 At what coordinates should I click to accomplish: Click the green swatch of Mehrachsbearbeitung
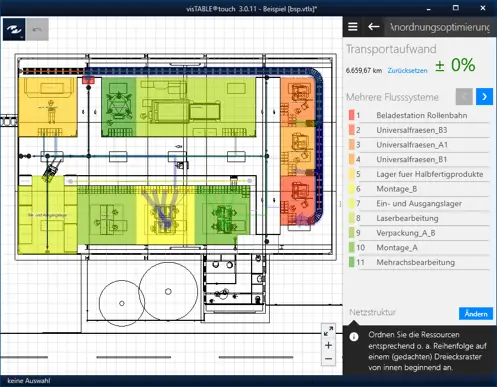(351, 262)
